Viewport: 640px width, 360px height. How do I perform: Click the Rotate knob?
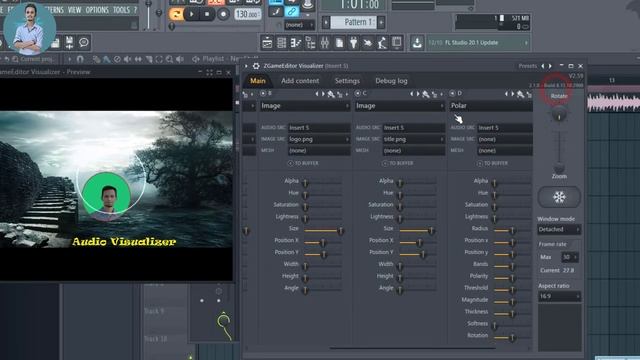click(559, 115)
